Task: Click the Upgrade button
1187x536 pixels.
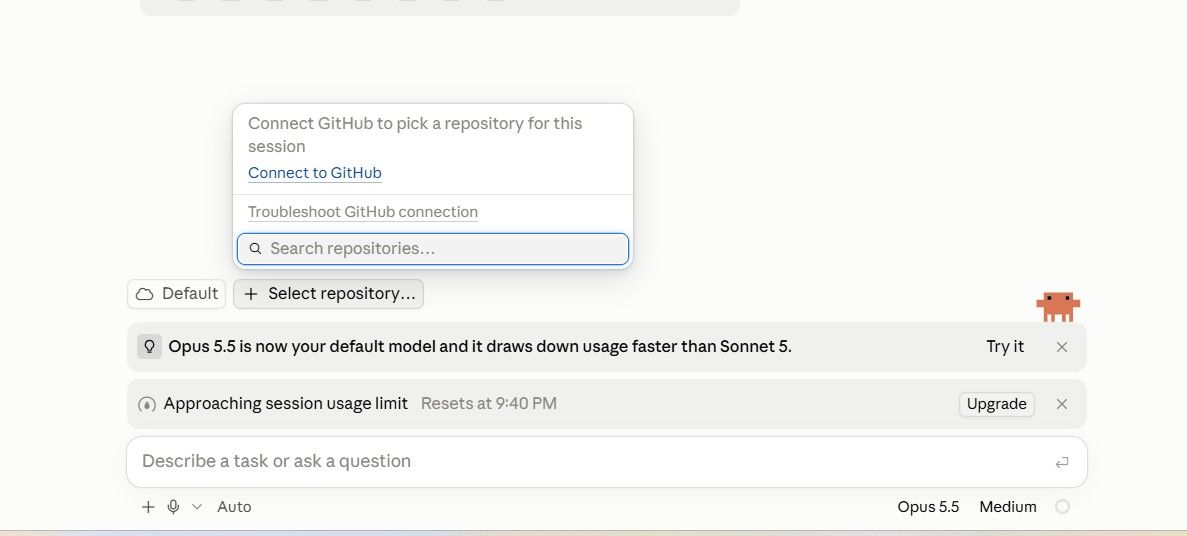Action: 996,404
